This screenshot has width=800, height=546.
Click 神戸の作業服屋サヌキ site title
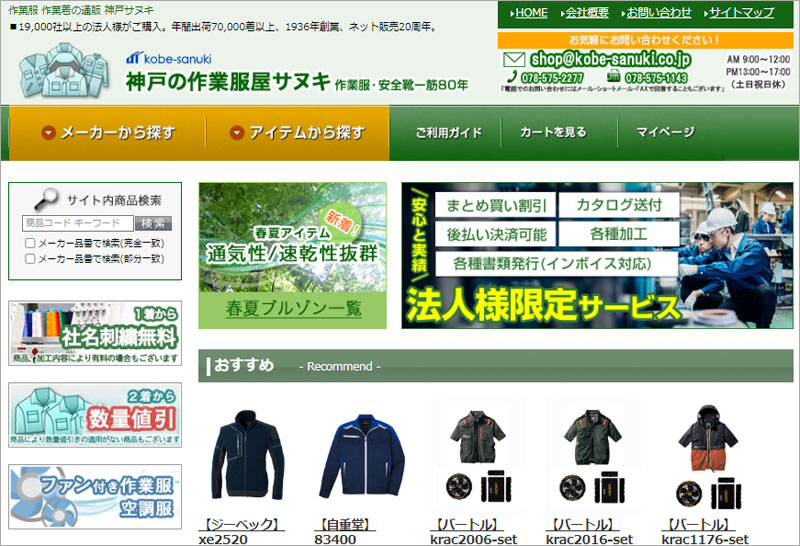(228, 81)
